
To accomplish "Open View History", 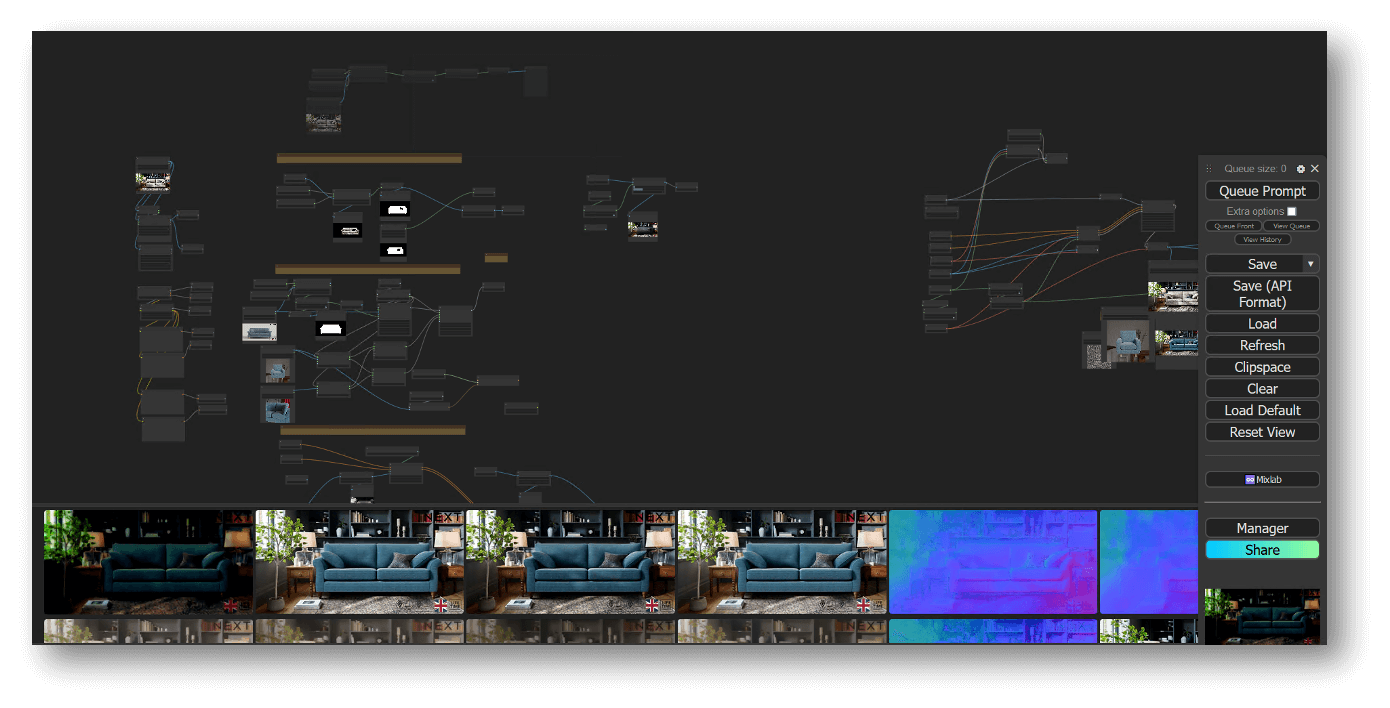I will click(1262, 240).
